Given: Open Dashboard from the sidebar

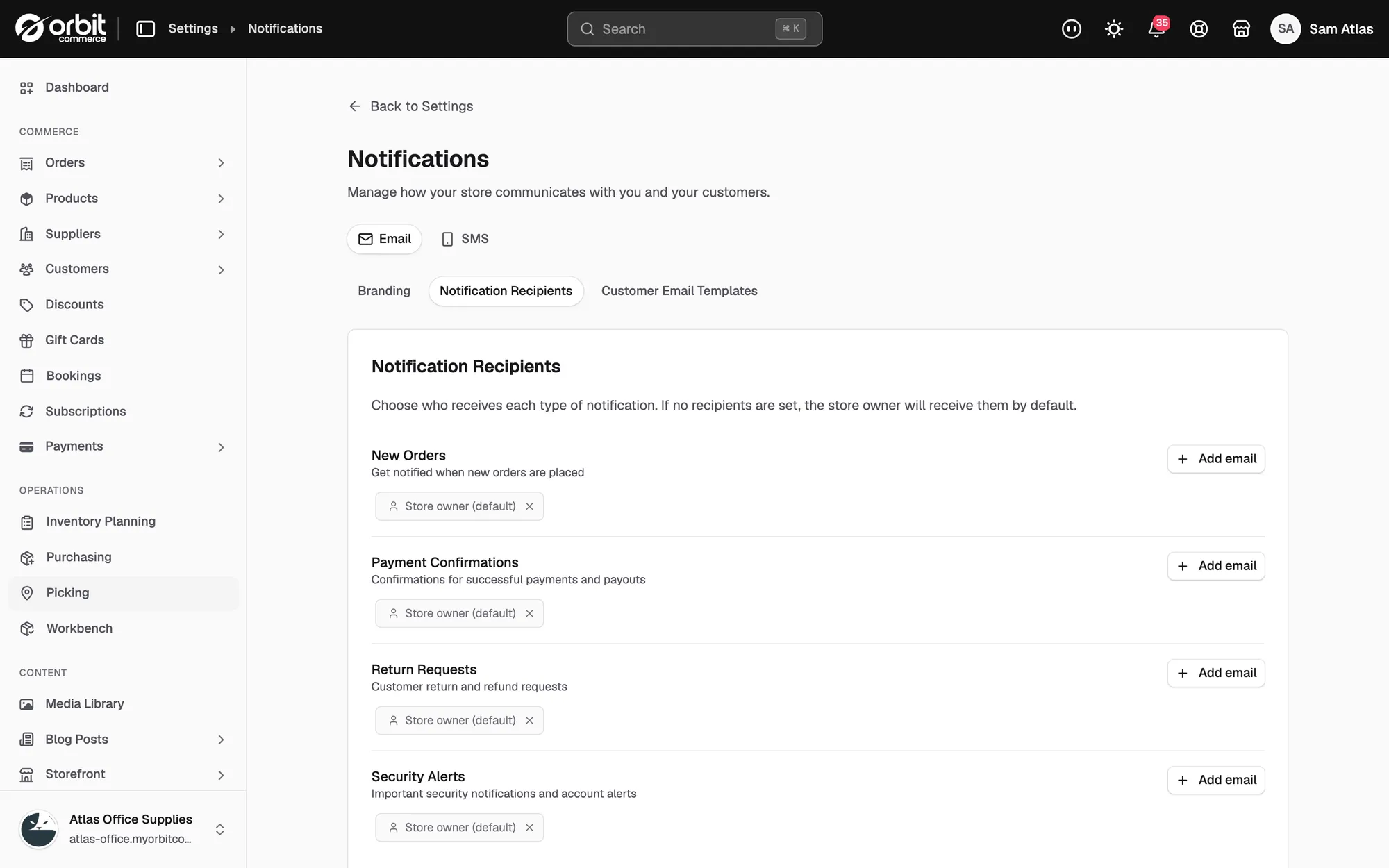Looking at the screenshot, I should (123, 87).
